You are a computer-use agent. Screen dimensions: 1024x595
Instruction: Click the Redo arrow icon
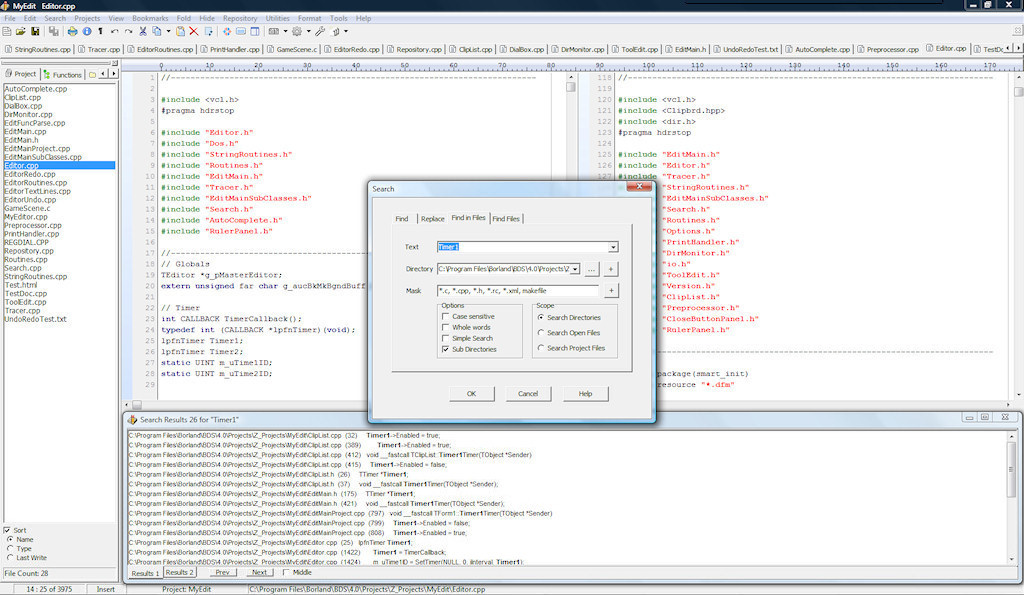point(129,31)
